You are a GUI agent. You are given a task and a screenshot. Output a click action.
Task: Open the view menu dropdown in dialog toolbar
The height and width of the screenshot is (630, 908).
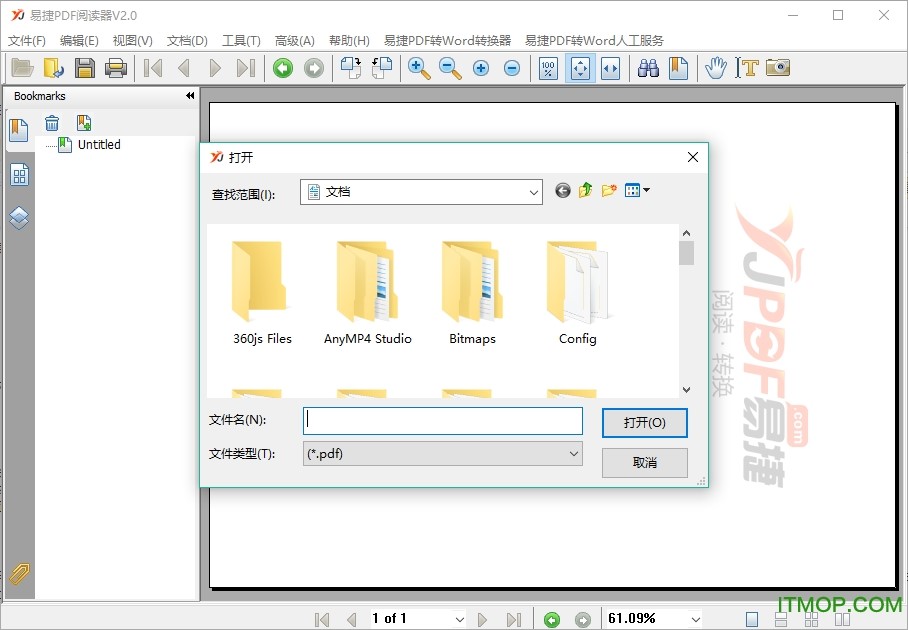637,190
